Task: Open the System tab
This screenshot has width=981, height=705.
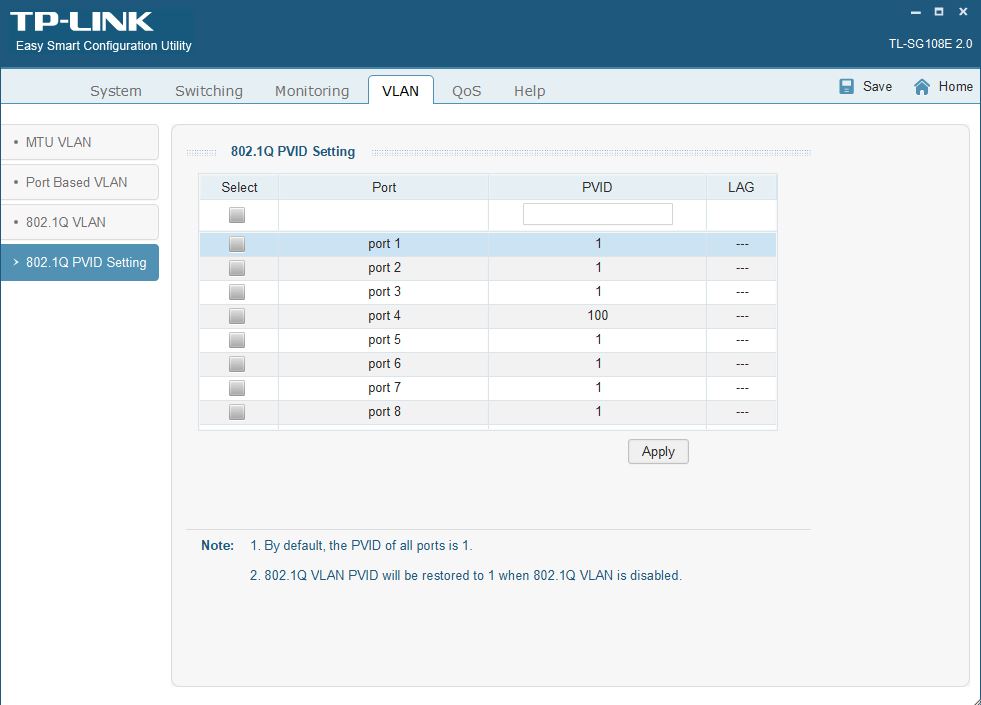Action: coord(116,91)
